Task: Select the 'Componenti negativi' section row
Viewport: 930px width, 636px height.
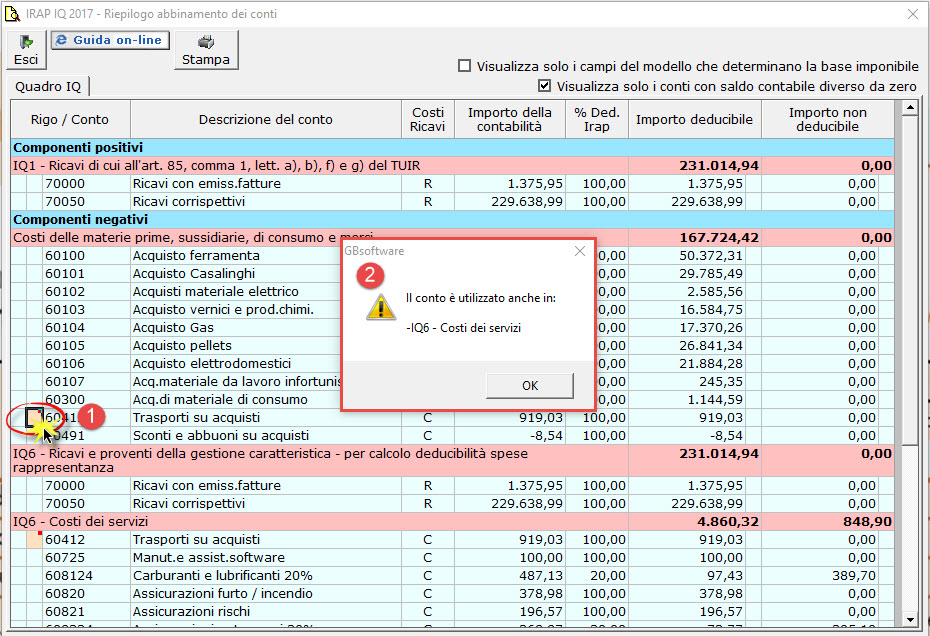Action: [x=453, y=220]
